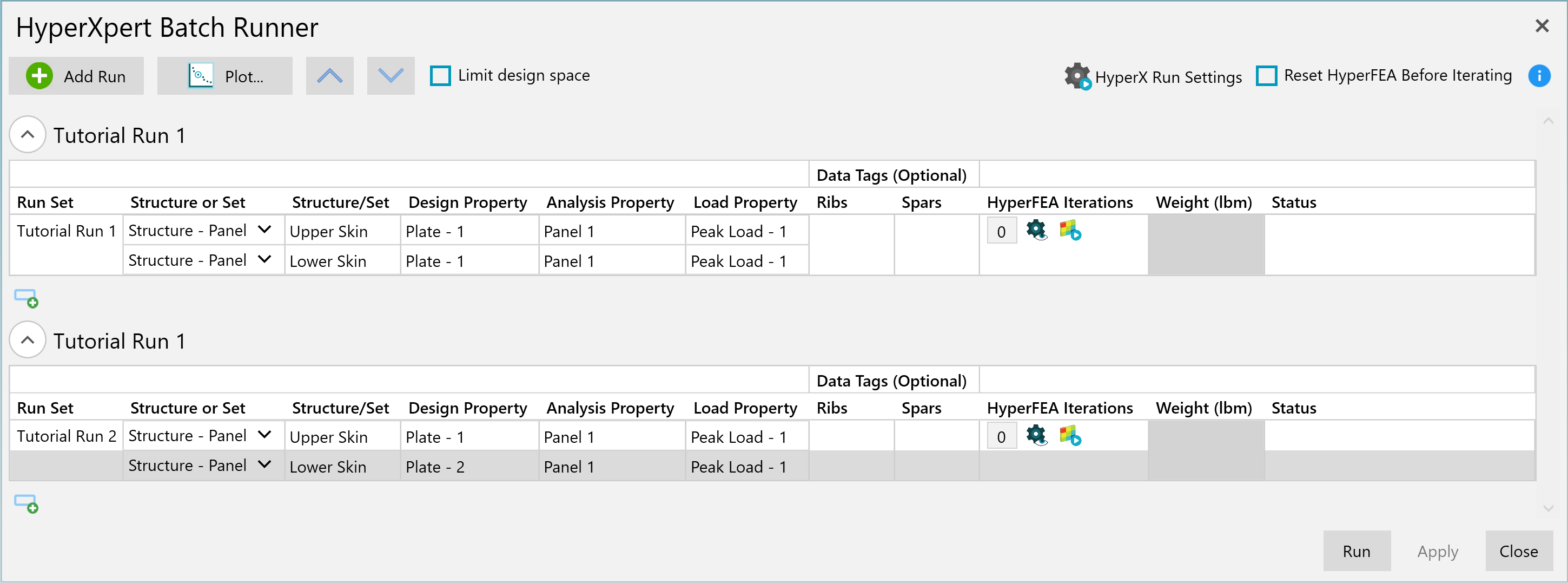Show the blue info icon help
This screenshot has width=1568, height=583.
click(1539, 76)
